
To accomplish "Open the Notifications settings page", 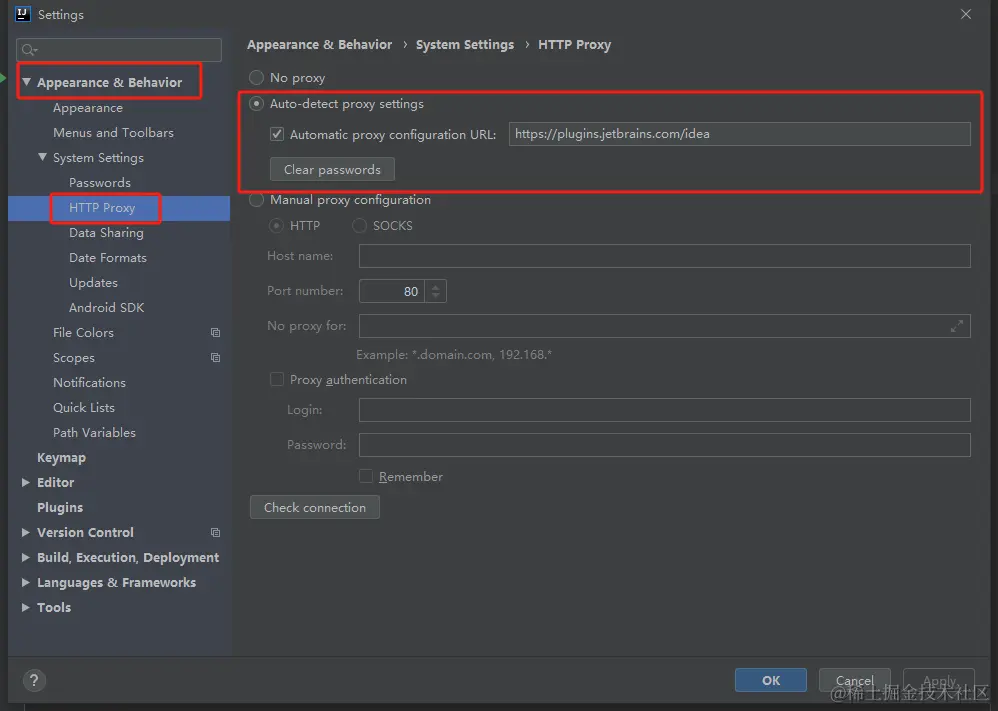I will [x=89, y=383].
